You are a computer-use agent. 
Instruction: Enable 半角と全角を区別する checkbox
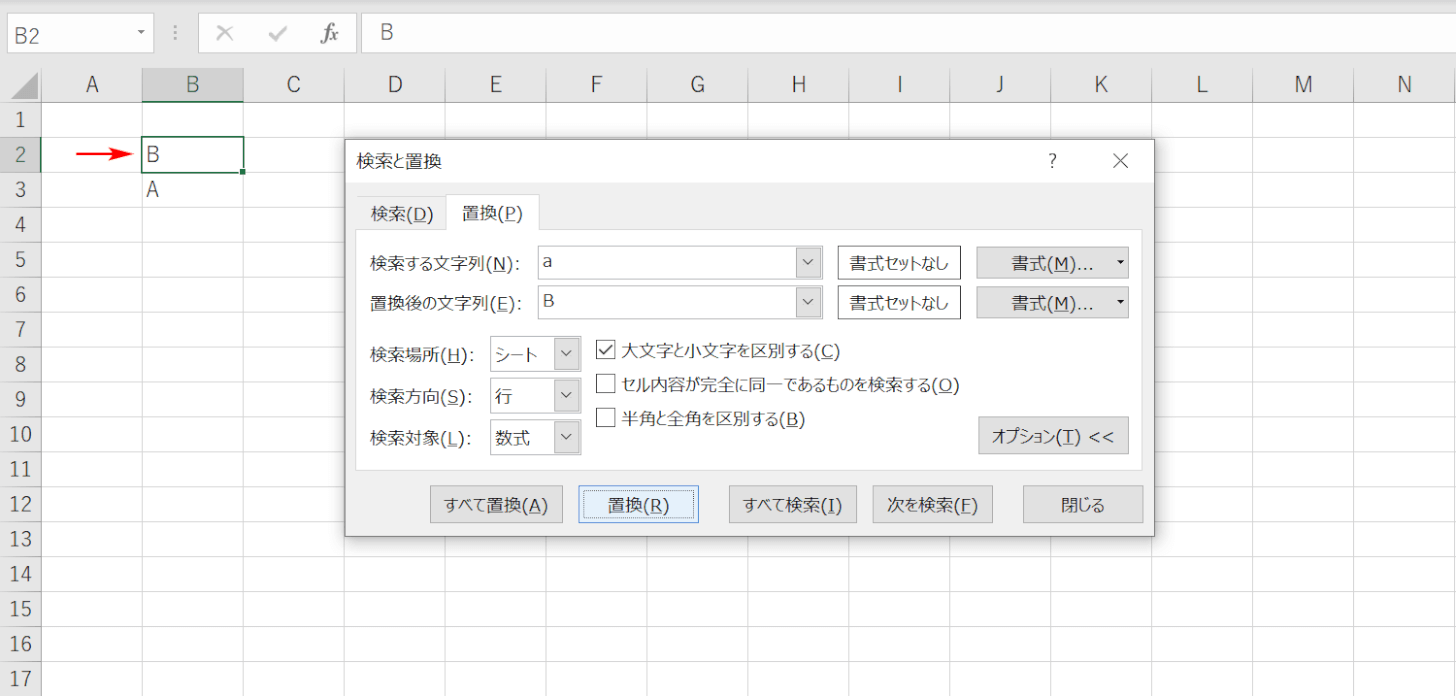point(605,418)
